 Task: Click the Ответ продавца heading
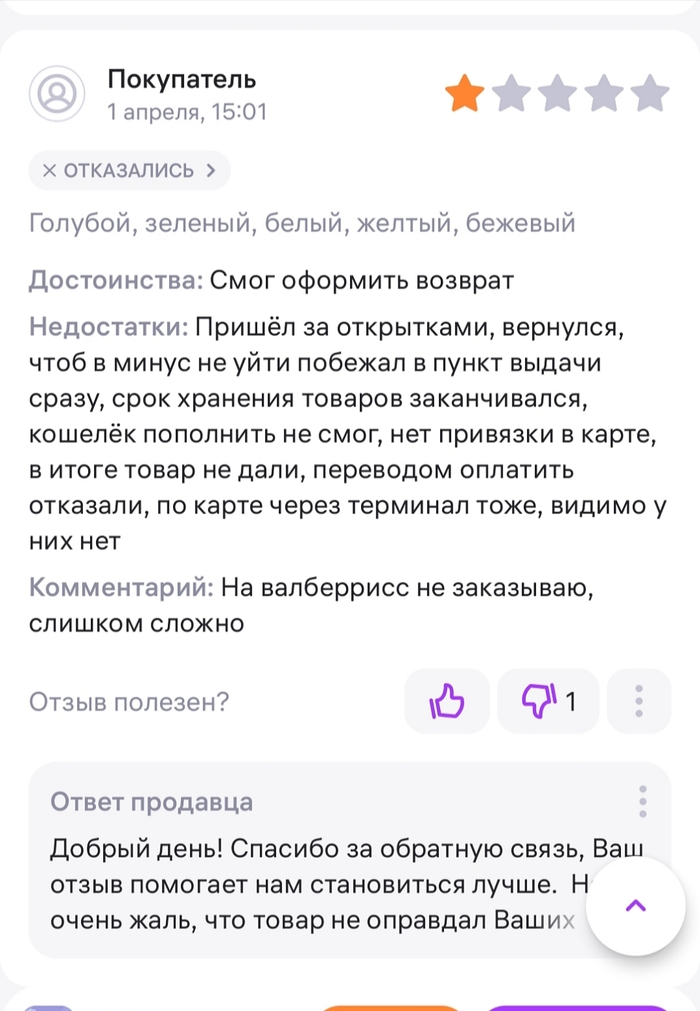click(x=151, y=801)
